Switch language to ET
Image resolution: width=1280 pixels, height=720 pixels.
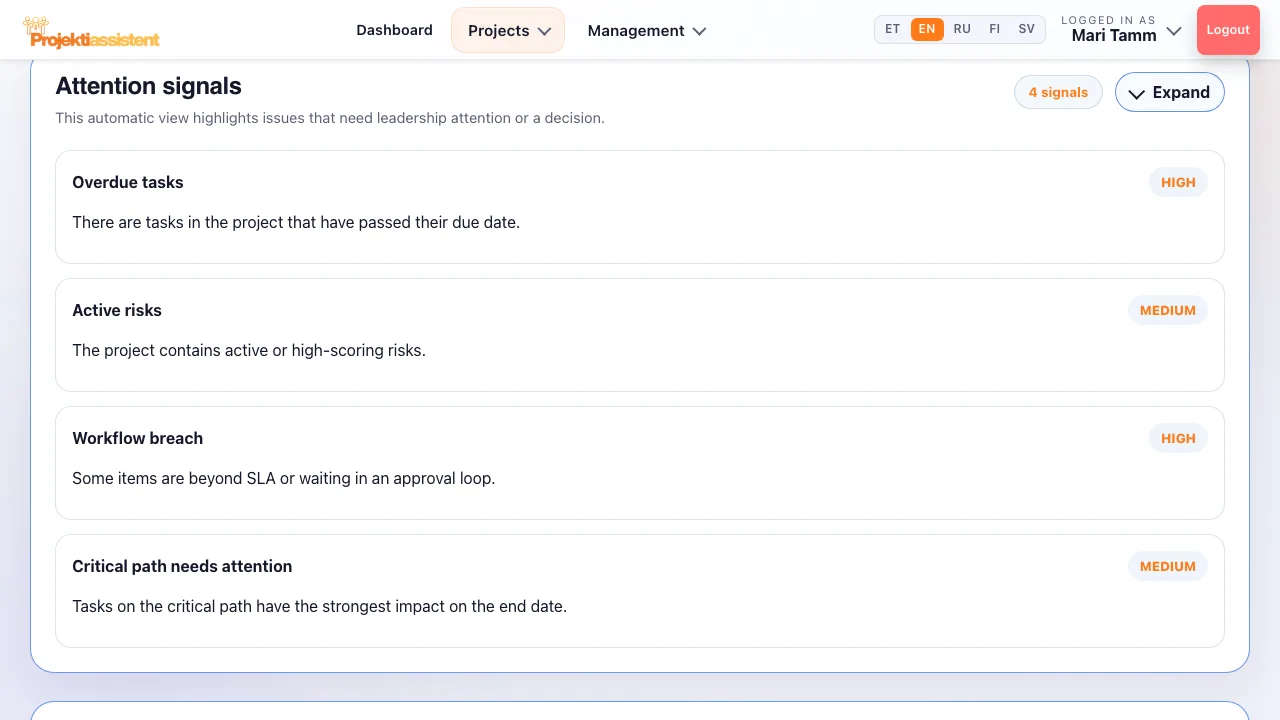[x=893, y=29]
